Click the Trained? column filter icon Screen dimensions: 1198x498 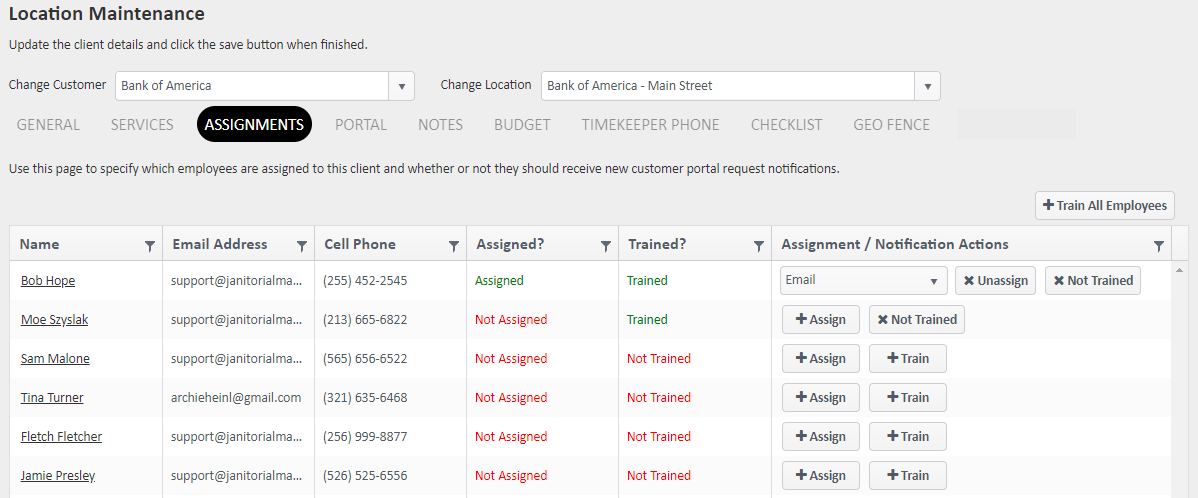pos(758,246)
